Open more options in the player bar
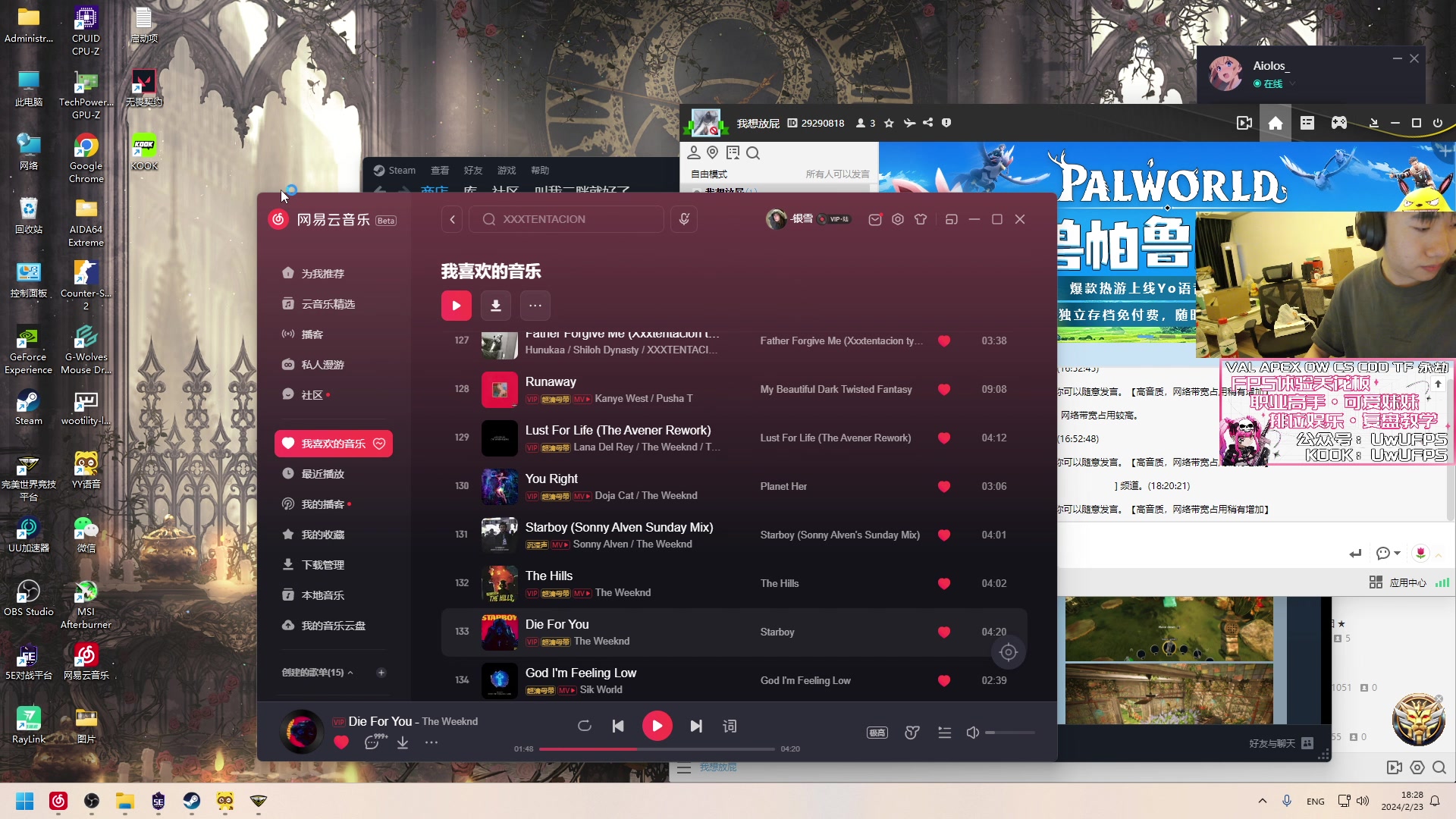Screen dimensions: 1456x819 coord(431,743)
